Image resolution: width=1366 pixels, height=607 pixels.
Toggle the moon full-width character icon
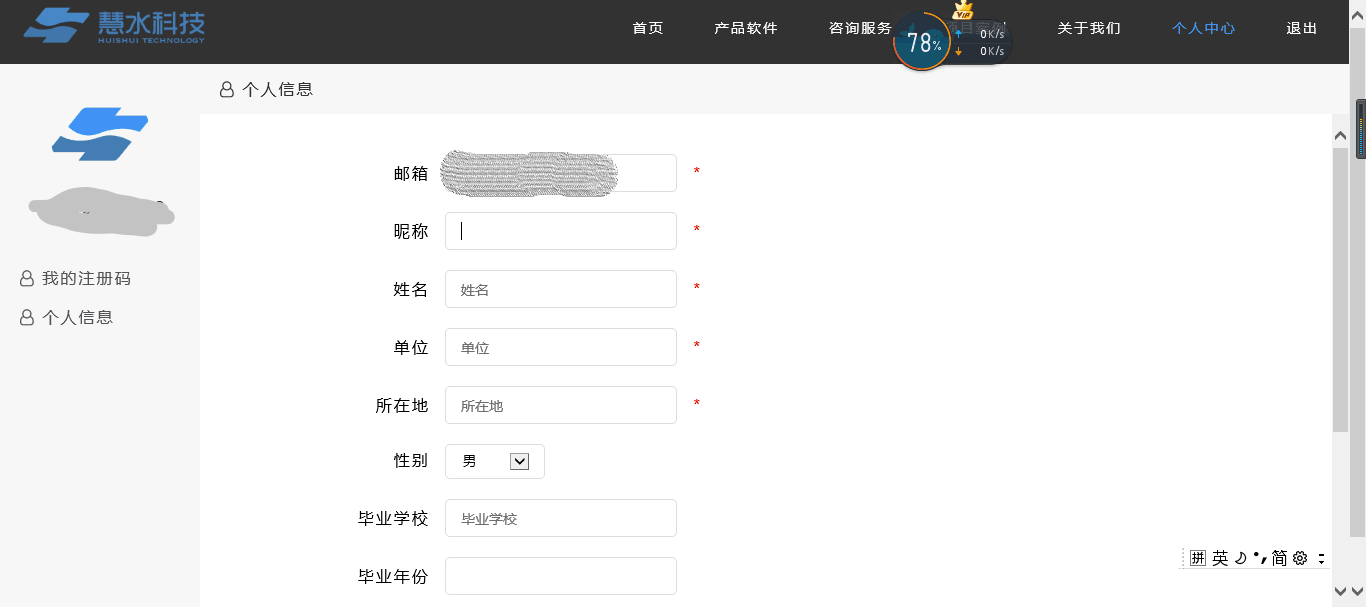tap(1239, 557)
